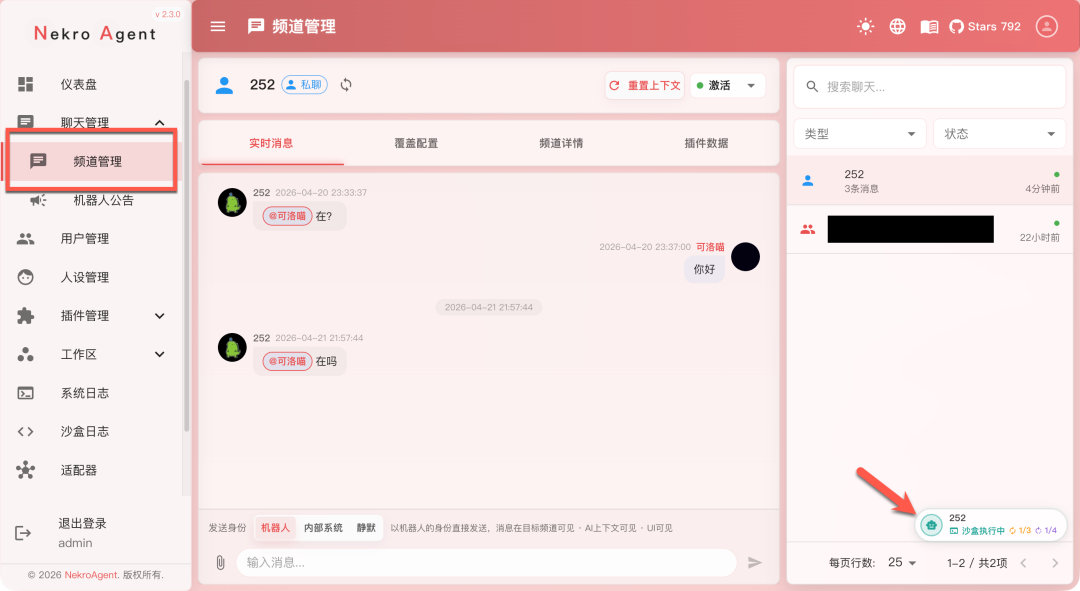Click the 系统日志 terminal icon
The height and width of the screenshot is (591, 1080).
pos(25,393)
